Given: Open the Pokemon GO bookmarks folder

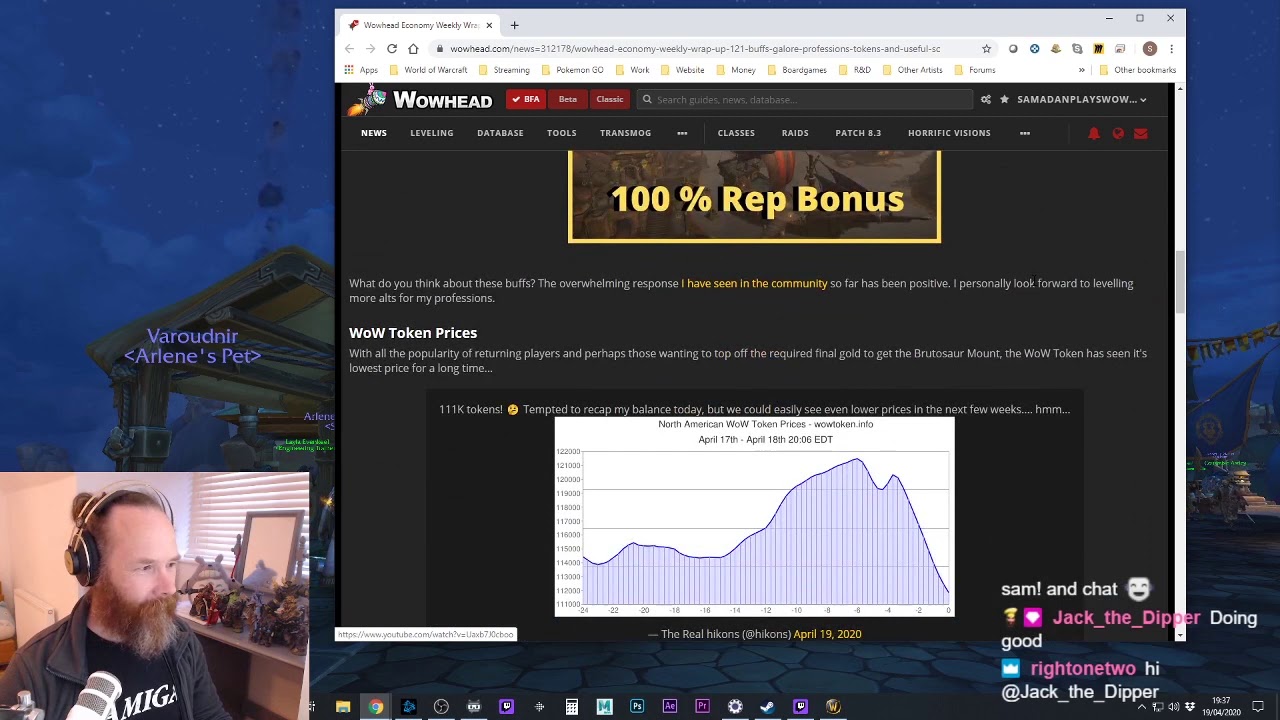Looking at the screenshot, I should [x=572, y=70].
